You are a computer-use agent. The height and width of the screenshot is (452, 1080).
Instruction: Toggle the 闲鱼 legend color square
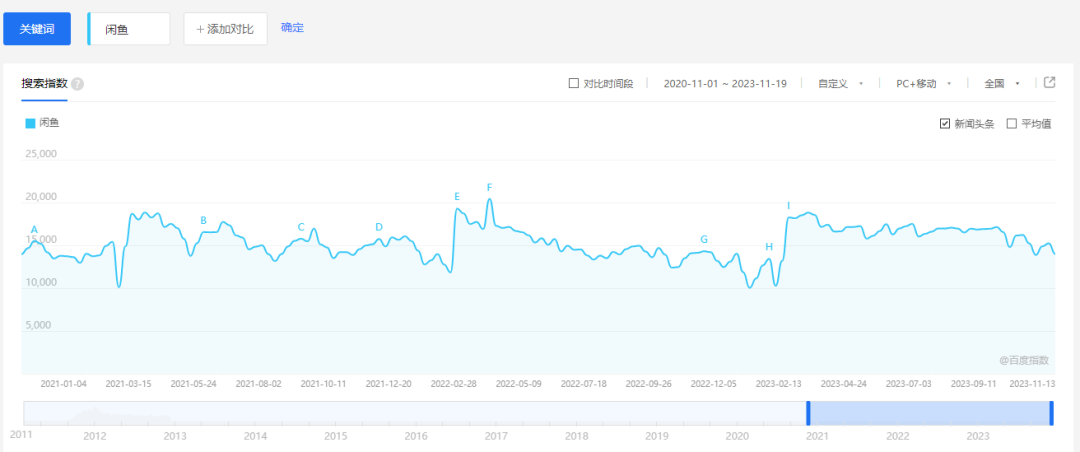pyautogui.click(x=30, y=123)
